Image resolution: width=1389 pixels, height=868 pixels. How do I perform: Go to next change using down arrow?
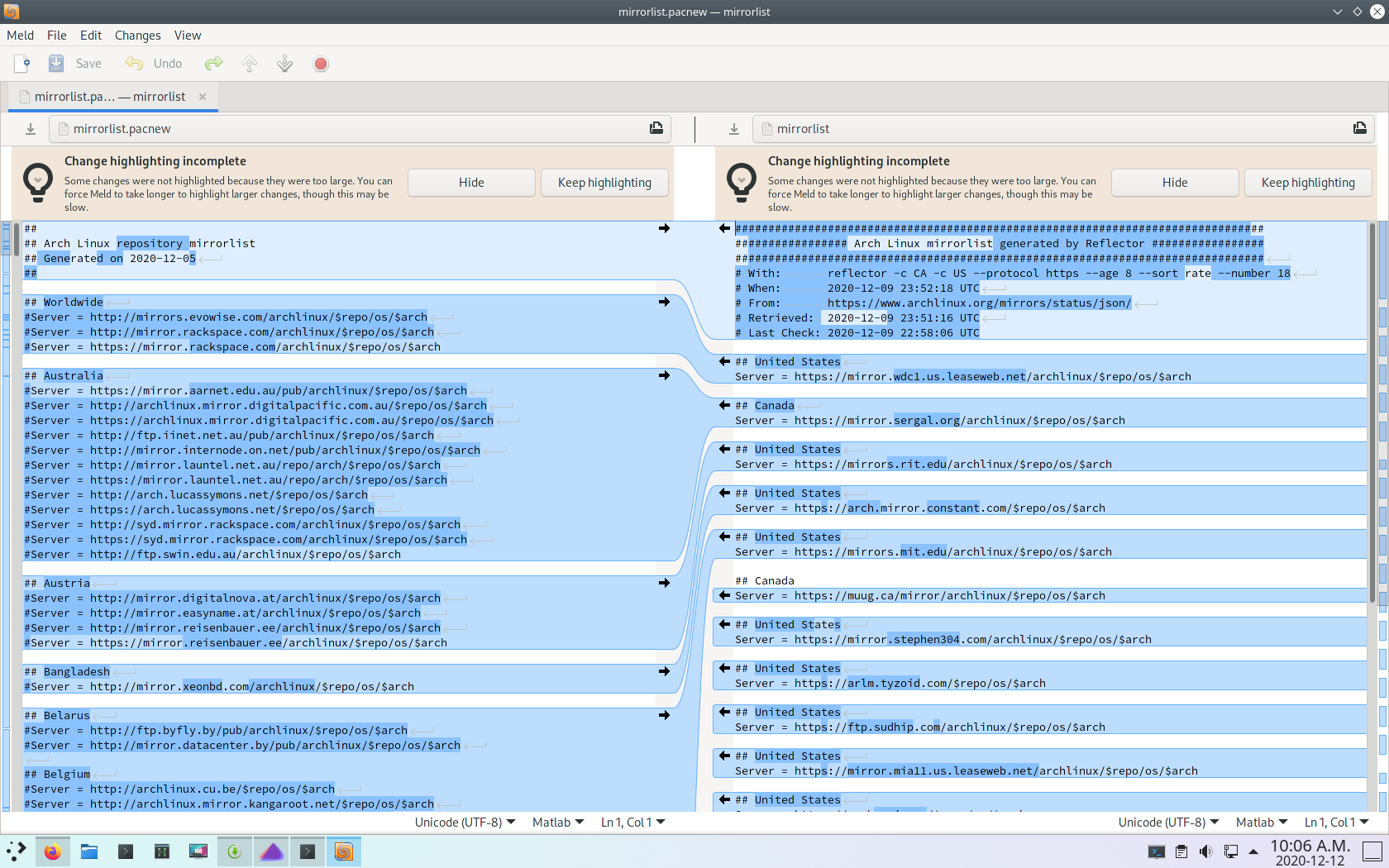tap(284, 64)
